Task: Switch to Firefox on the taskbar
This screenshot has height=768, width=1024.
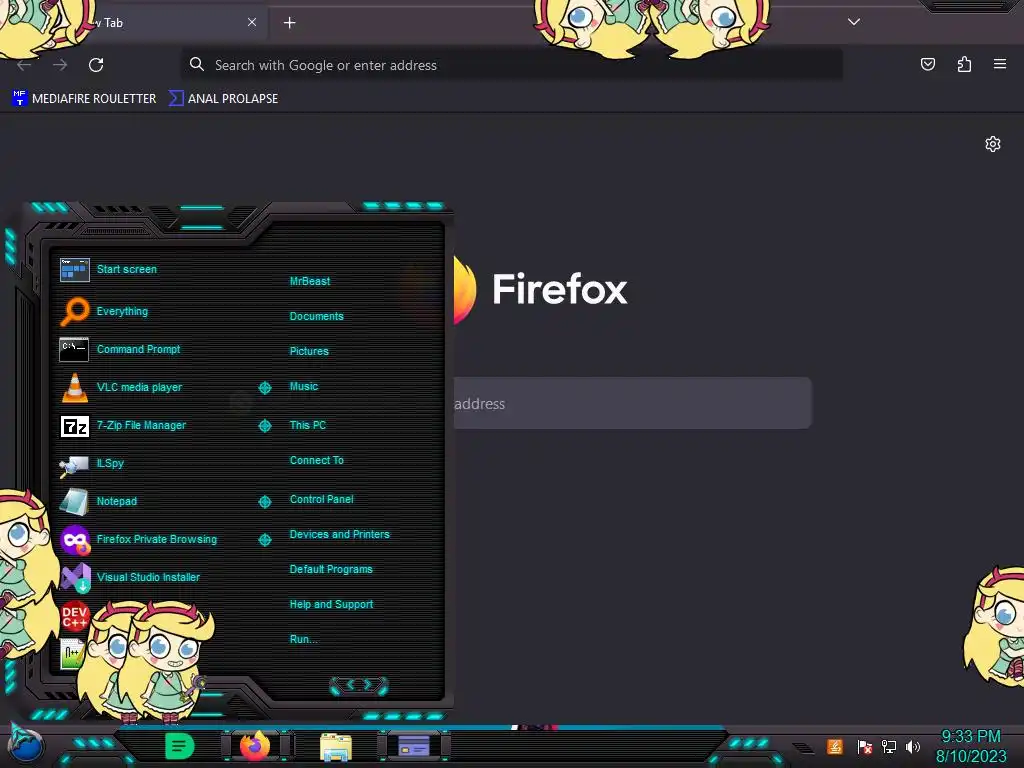Action: pos(255,745)
